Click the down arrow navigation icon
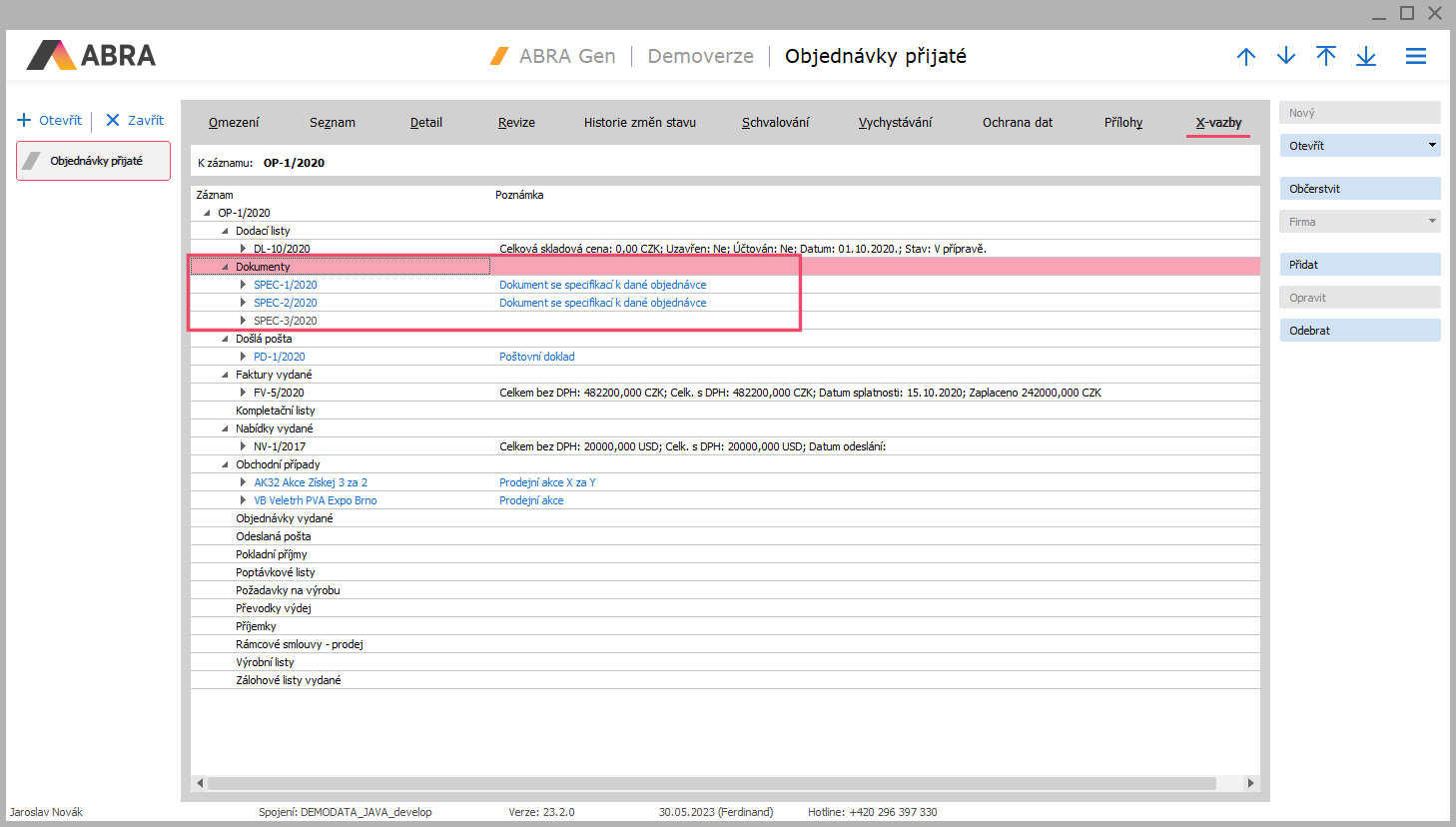 click(1285, 56)
